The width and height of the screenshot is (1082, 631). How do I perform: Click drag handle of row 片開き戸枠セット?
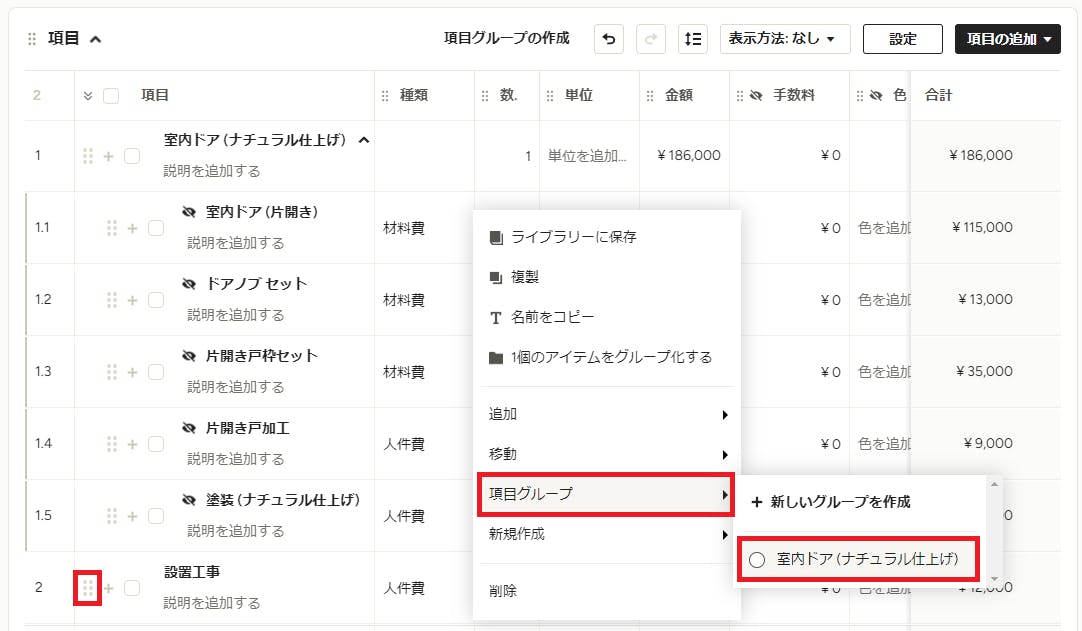pyautogui.click(x=112, y=372)
